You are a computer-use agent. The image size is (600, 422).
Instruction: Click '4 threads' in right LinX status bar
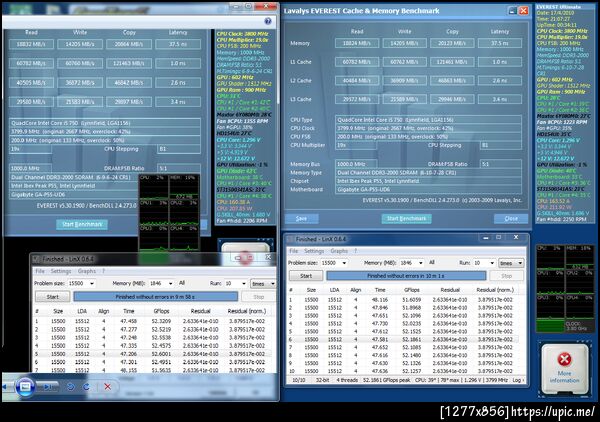click(x=347, y=380)
